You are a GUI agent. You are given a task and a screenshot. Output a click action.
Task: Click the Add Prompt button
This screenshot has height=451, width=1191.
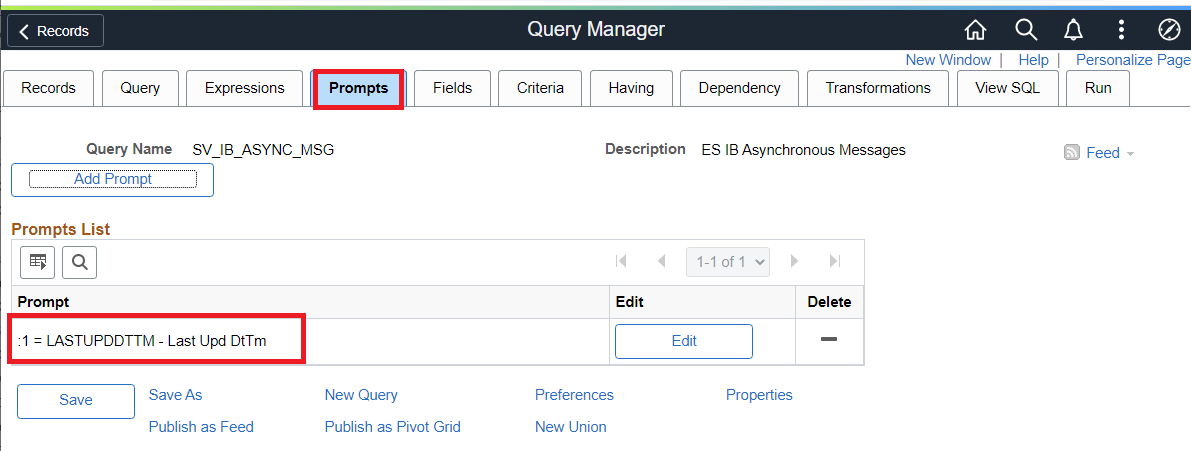113,179
